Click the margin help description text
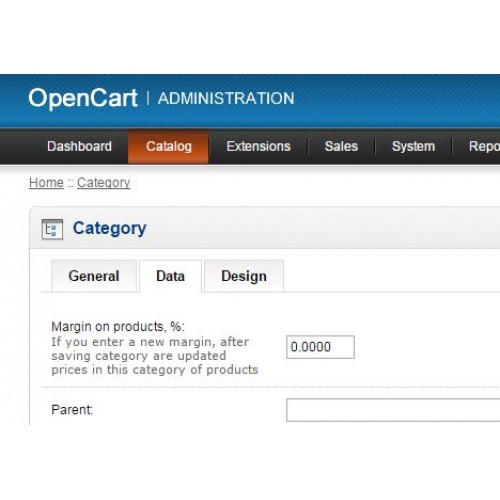This screenshot has width=500, height=500. [155, 356]
